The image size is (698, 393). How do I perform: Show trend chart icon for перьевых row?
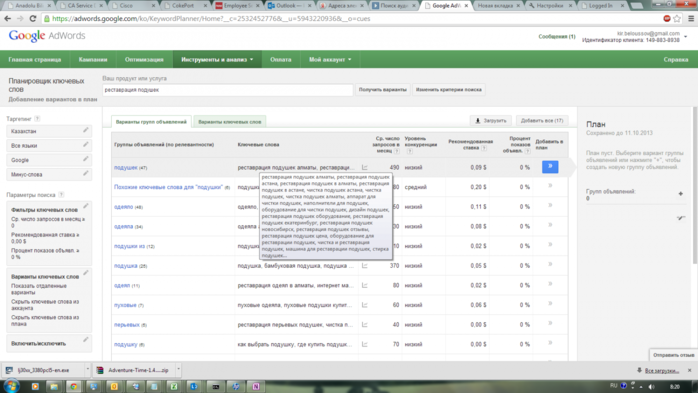(x=365, y=324)
